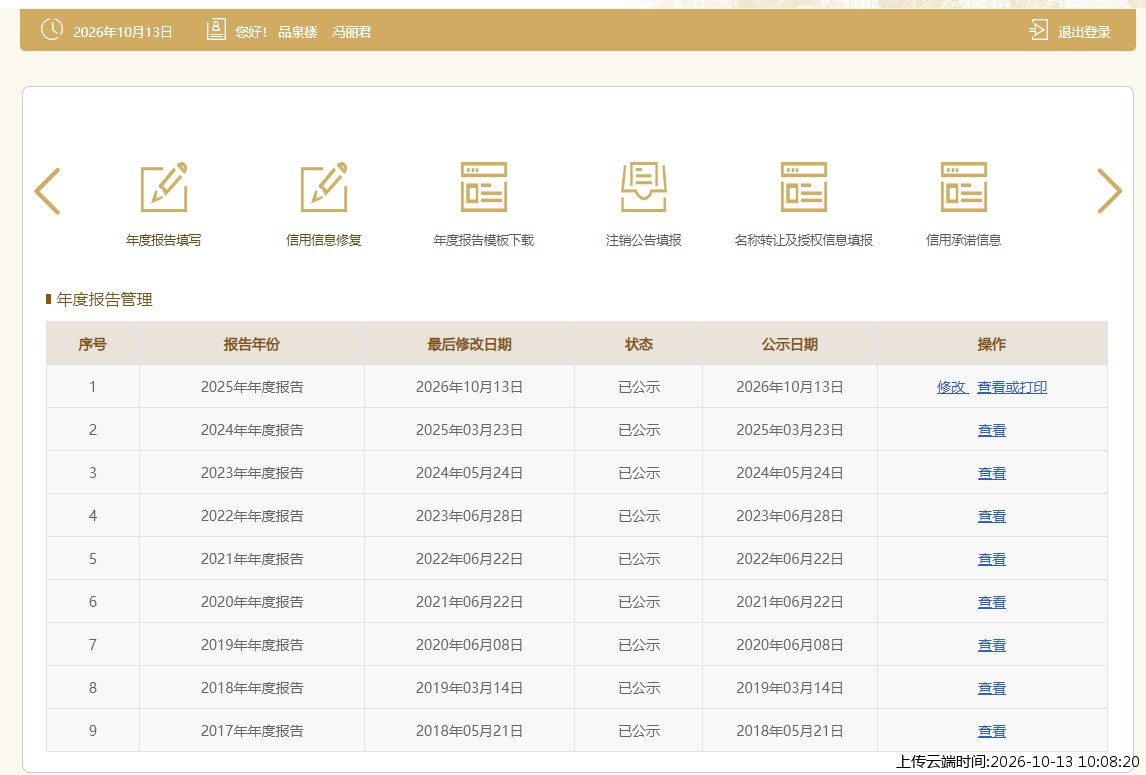The image size is (1146, 775).
Task: Click the clock icon beside the date
Action: click(x=52, y=30)
